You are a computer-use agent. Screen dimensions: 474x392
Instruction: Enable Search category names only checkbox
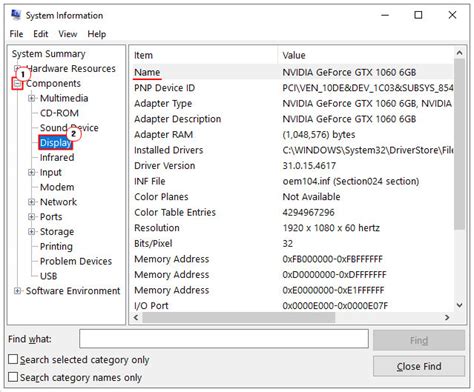pyautogui.click(x=13, y=377)
